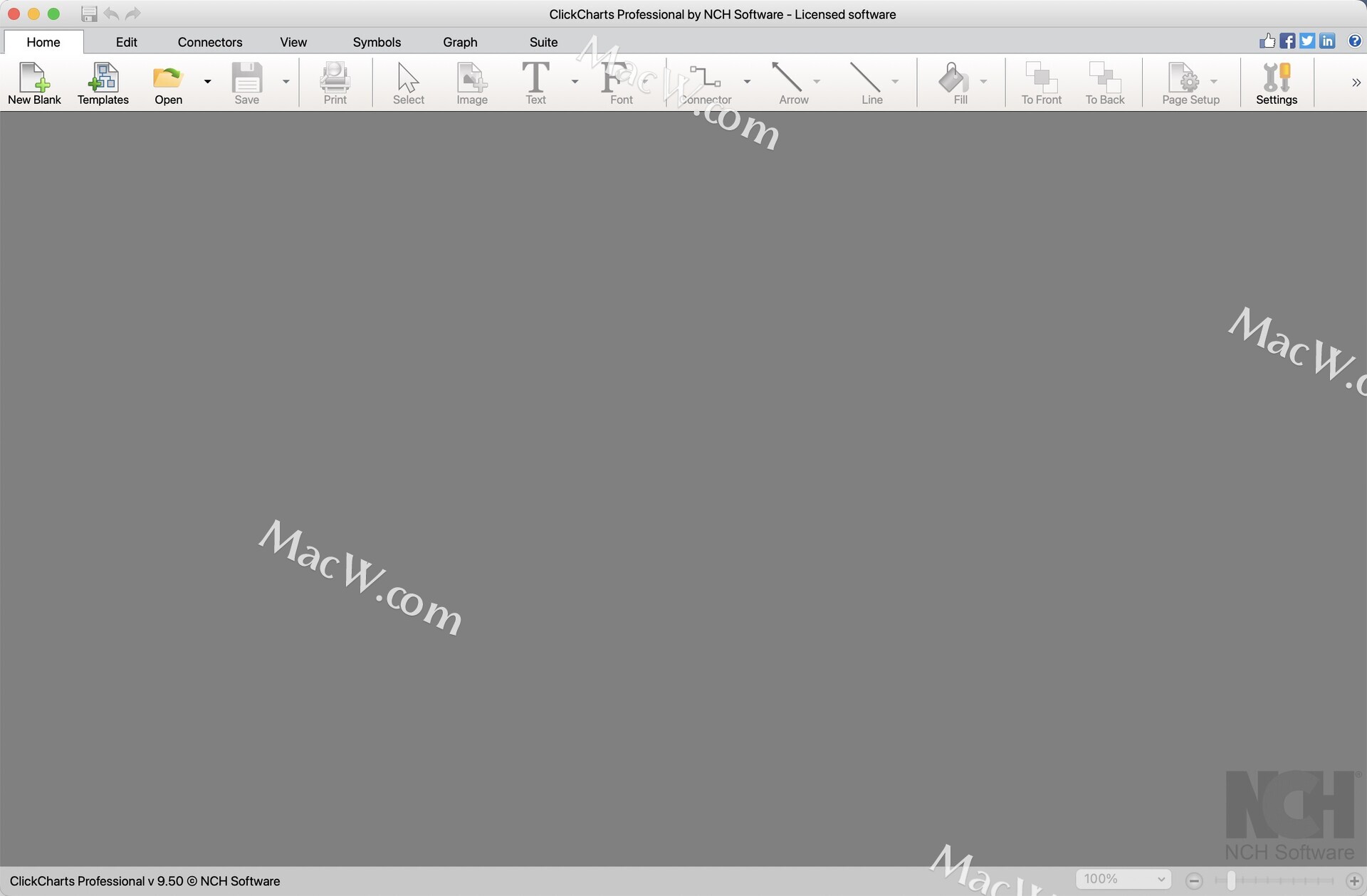Open the Help question mark icon
The image size is (1367, 896).
pyautogui.click(x=1355, y=41)
